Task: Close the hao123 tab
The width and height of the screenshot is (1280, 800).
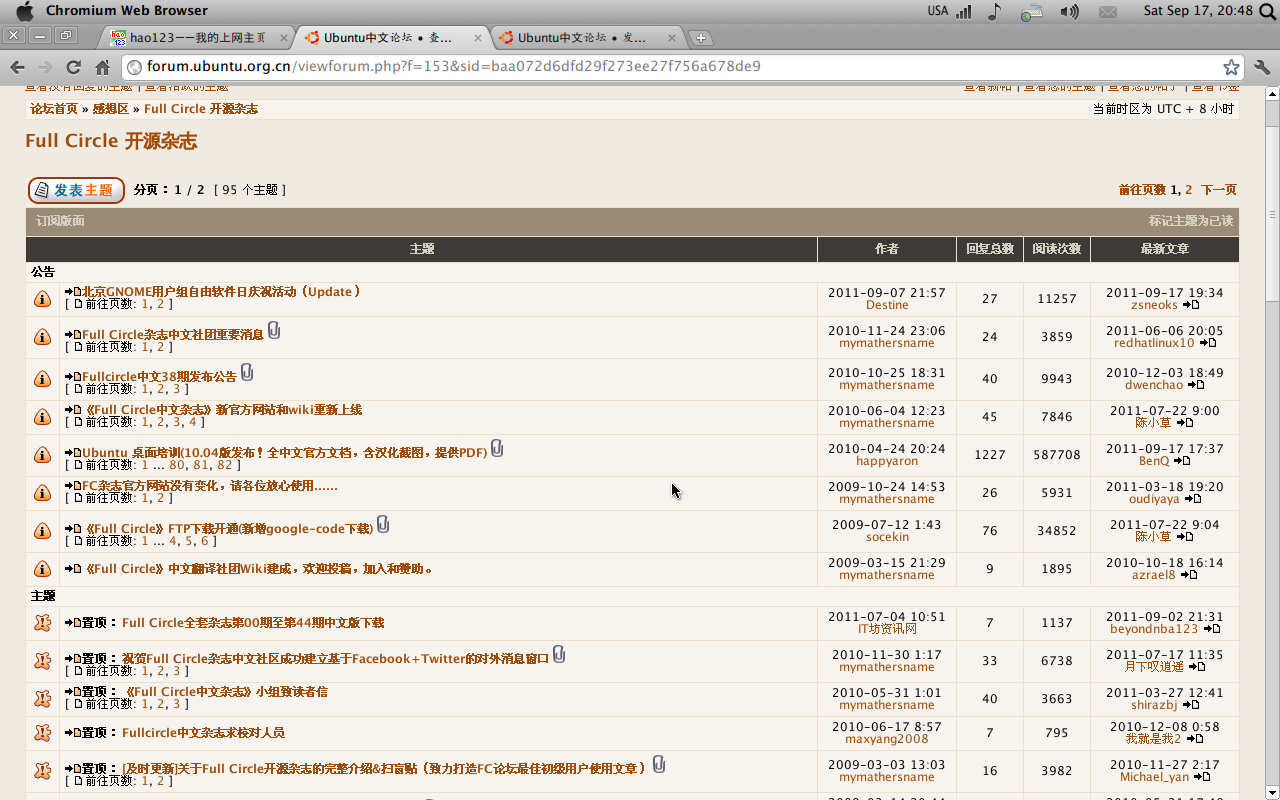Action: 284,38
